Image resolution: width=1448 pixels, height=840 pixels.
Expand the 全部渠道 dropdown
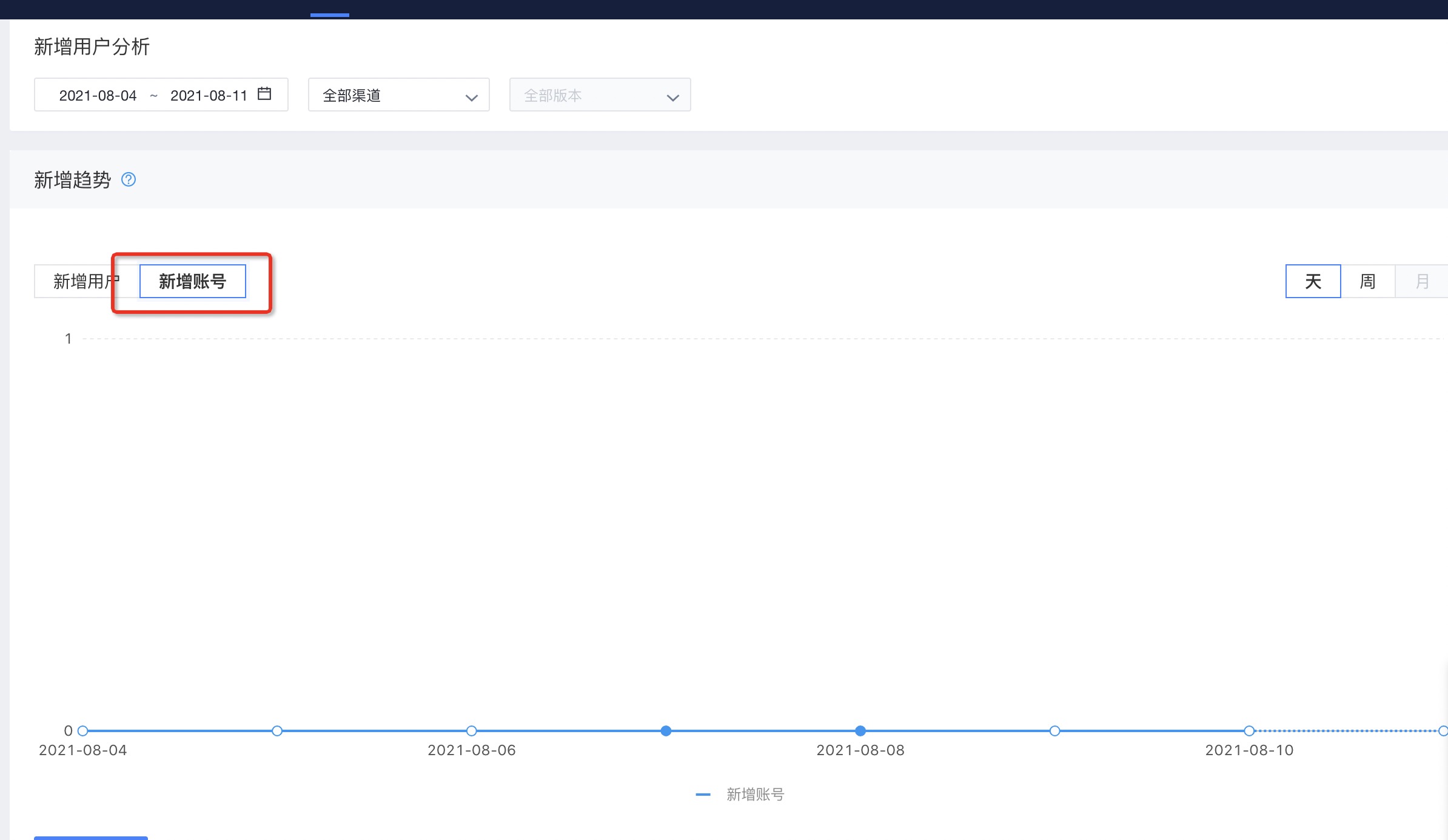399,95
